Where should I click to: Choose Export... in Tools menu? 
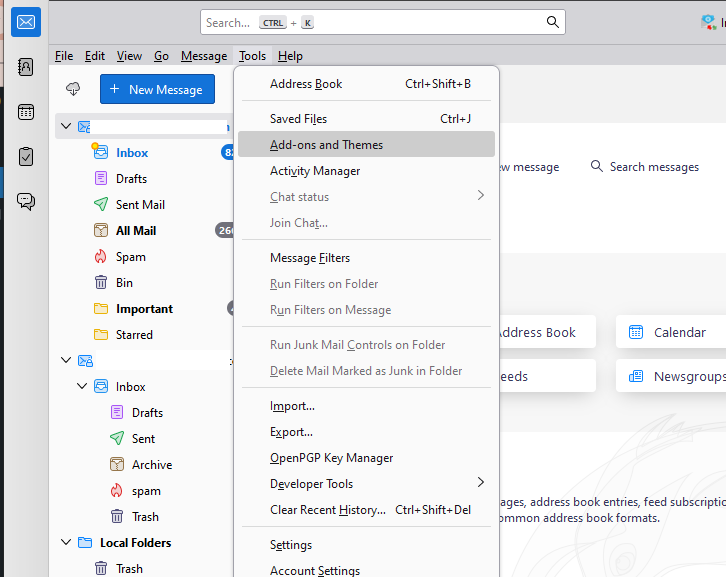[366, 432]
